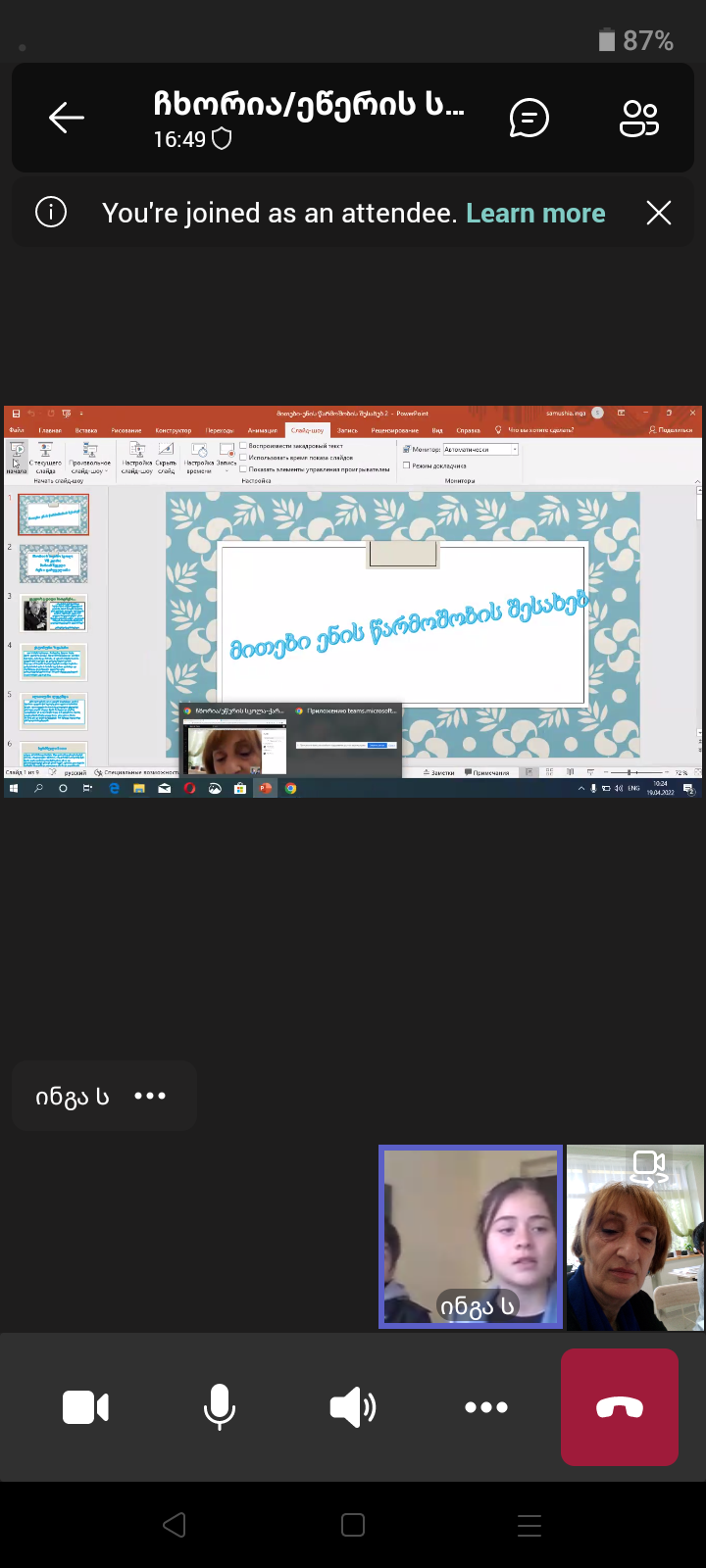Tap the attendee info icon
The height and width of the screenshot is (1568, 706).
click(x=51, y=213)
